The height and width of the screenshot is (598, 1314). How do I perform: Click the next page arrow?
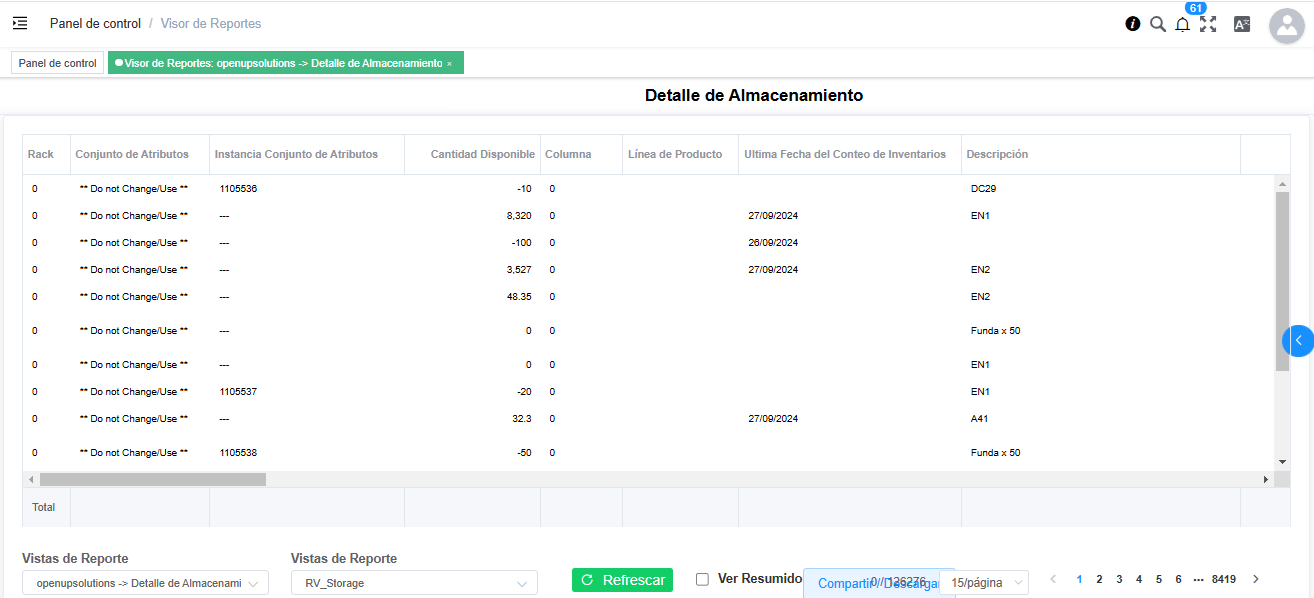point(1256,579)
